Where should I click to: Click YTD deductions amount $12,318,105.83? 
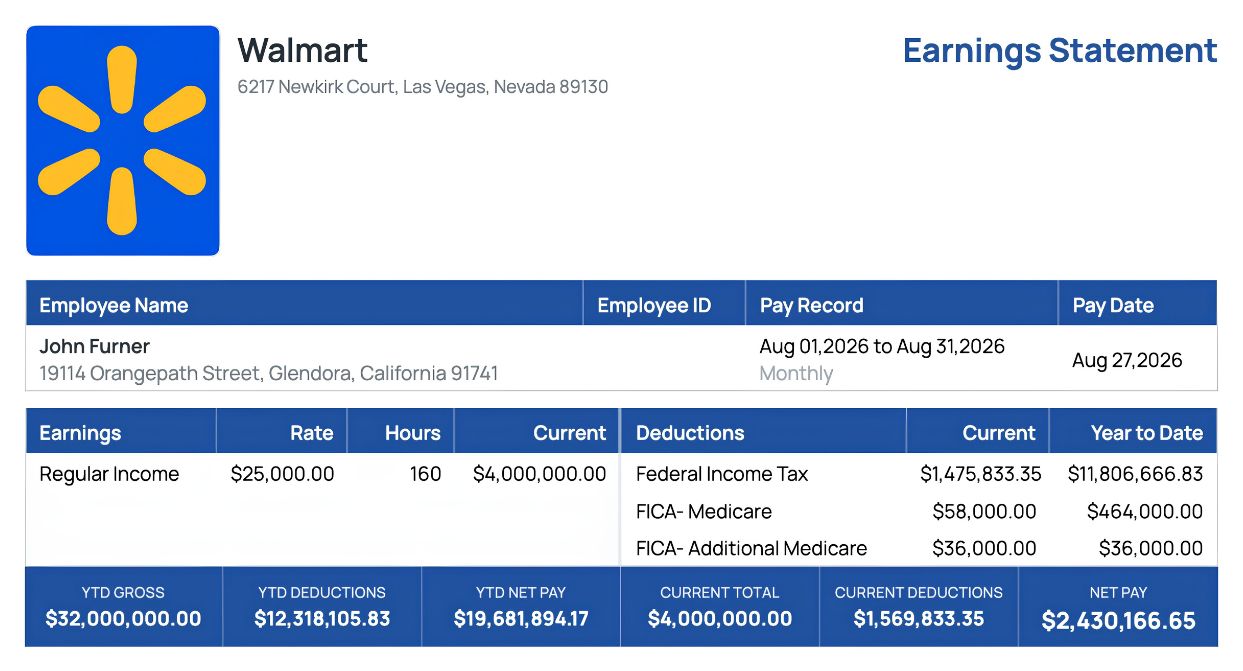pyautogui.click(x=322, y=619)
